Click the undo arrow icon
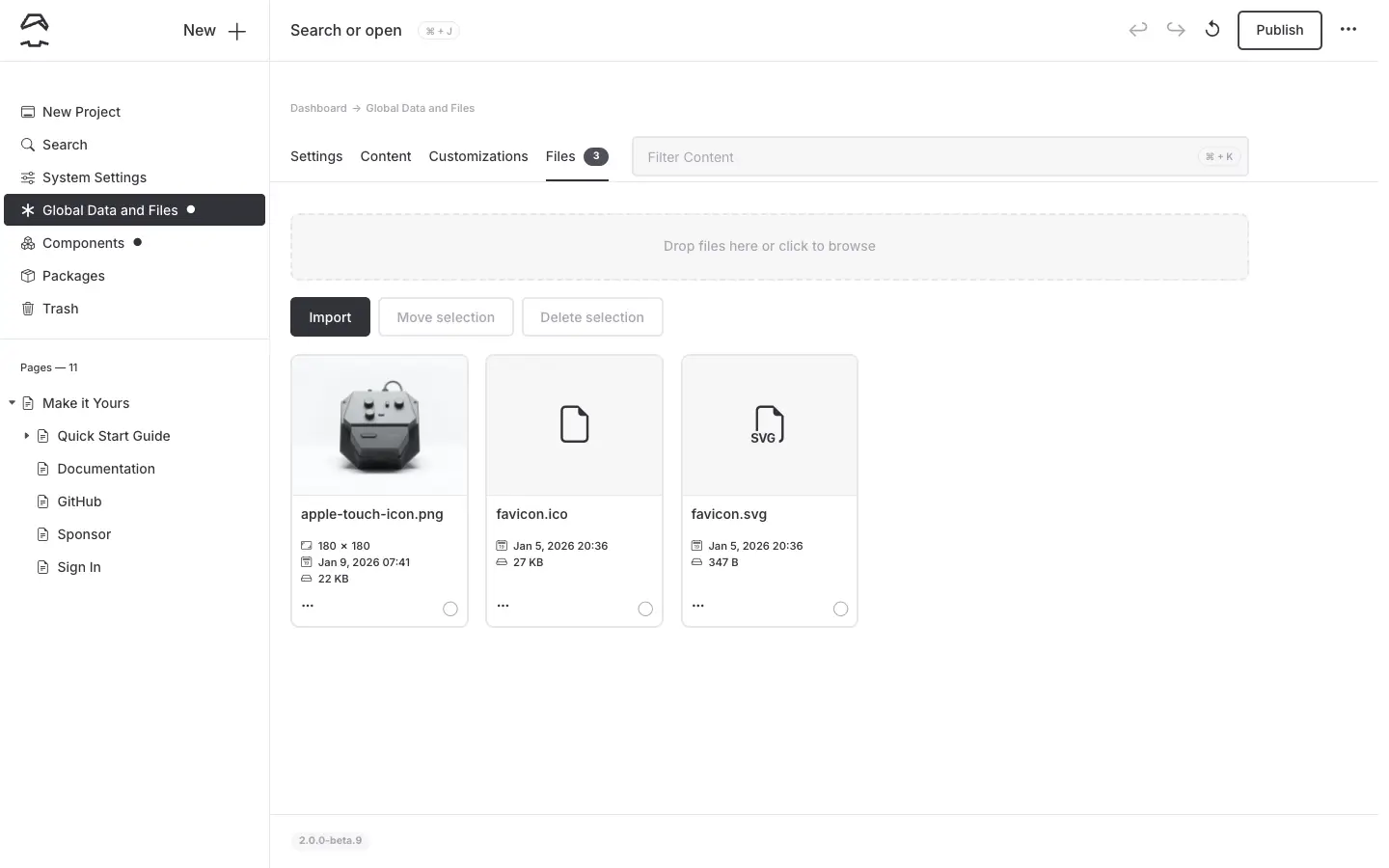 (x=1138, y=30)
